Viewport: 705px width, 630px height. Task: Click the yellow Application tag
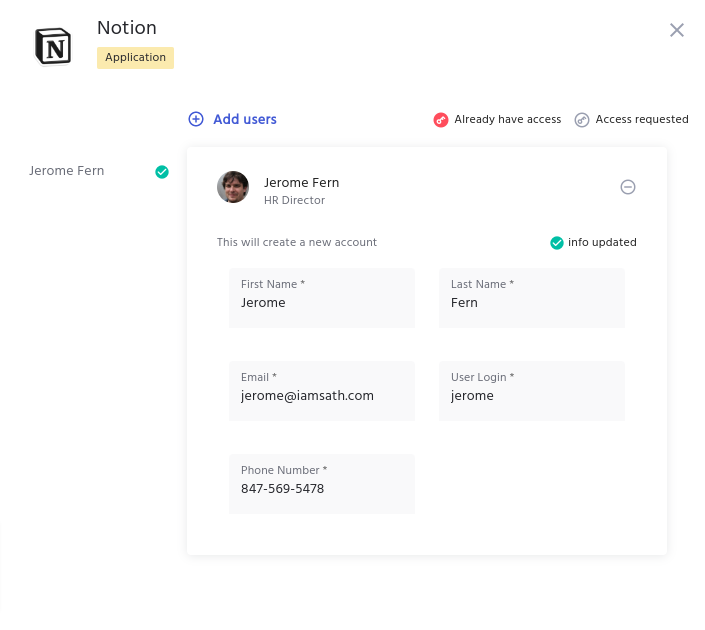135,58
